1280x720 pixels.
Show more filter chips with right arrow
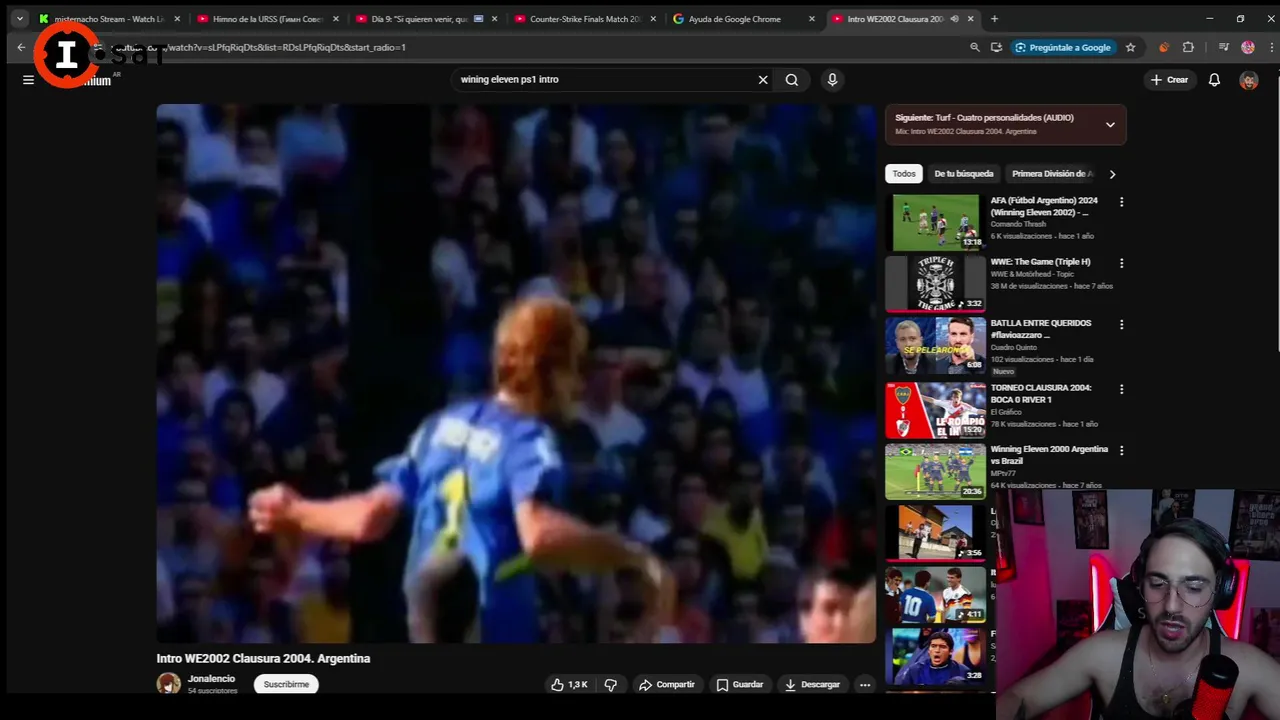pyautogui.click(x=1112, y=174)
